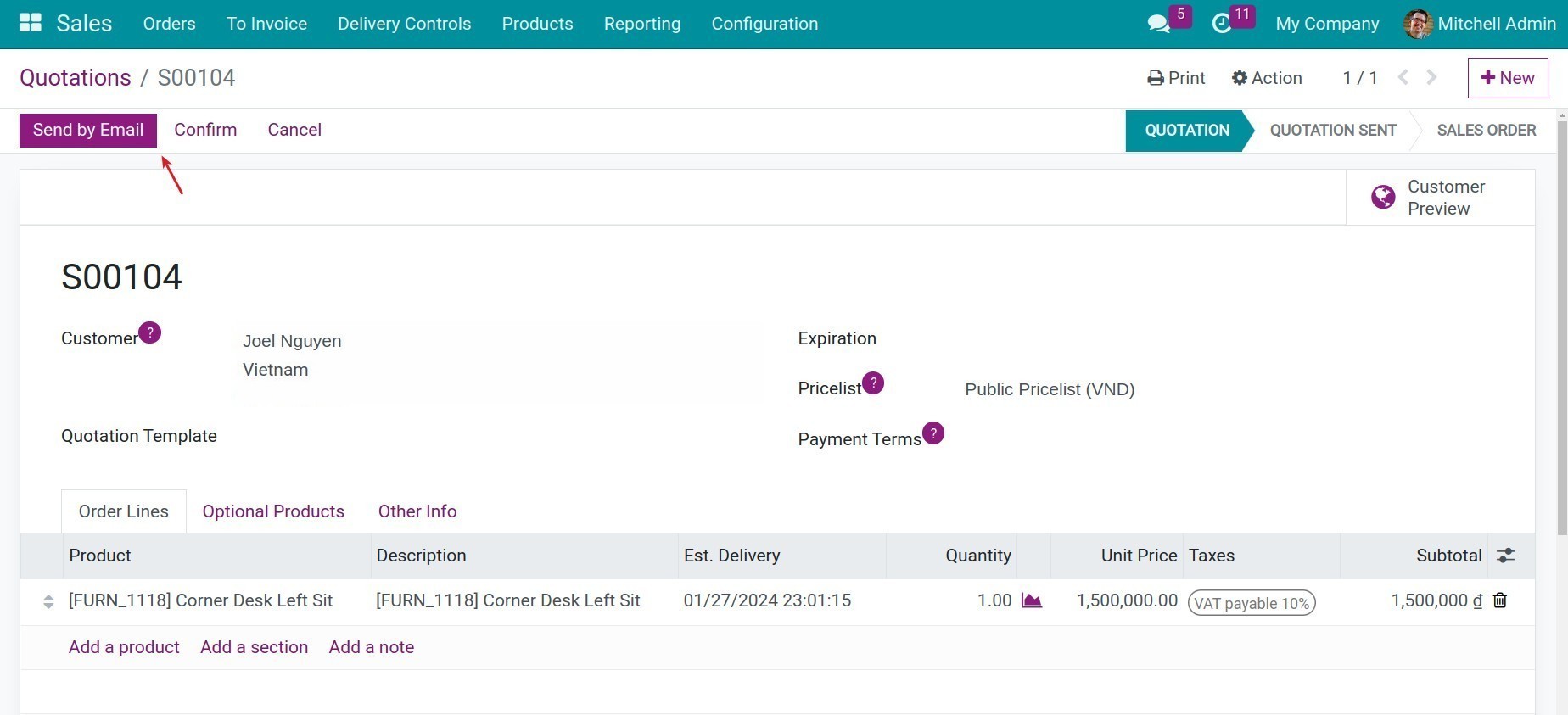Viewport: 1568px width, 715px height.
Task: Click Mitchell Admin user avatar
Action: [1418, 24]
